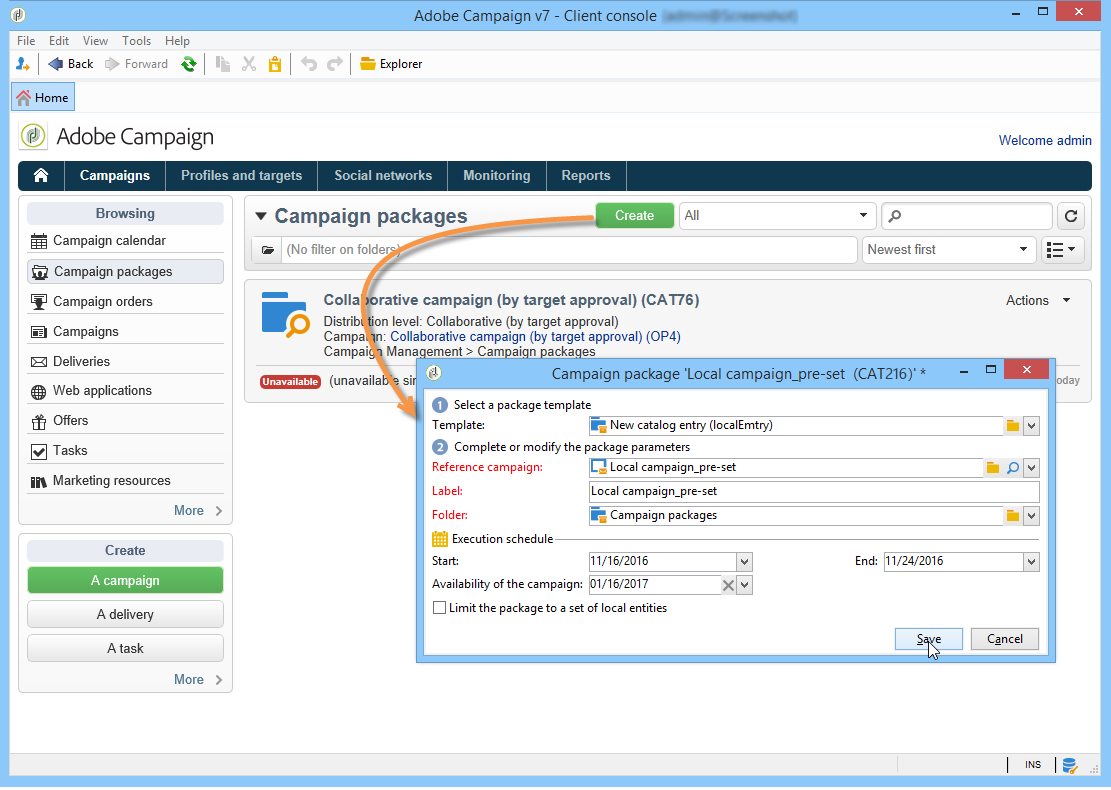Viewport: 1111px width, 790px height.
Task: Click Save in the Campaign package dialog
Action: [x=928, y=639]
